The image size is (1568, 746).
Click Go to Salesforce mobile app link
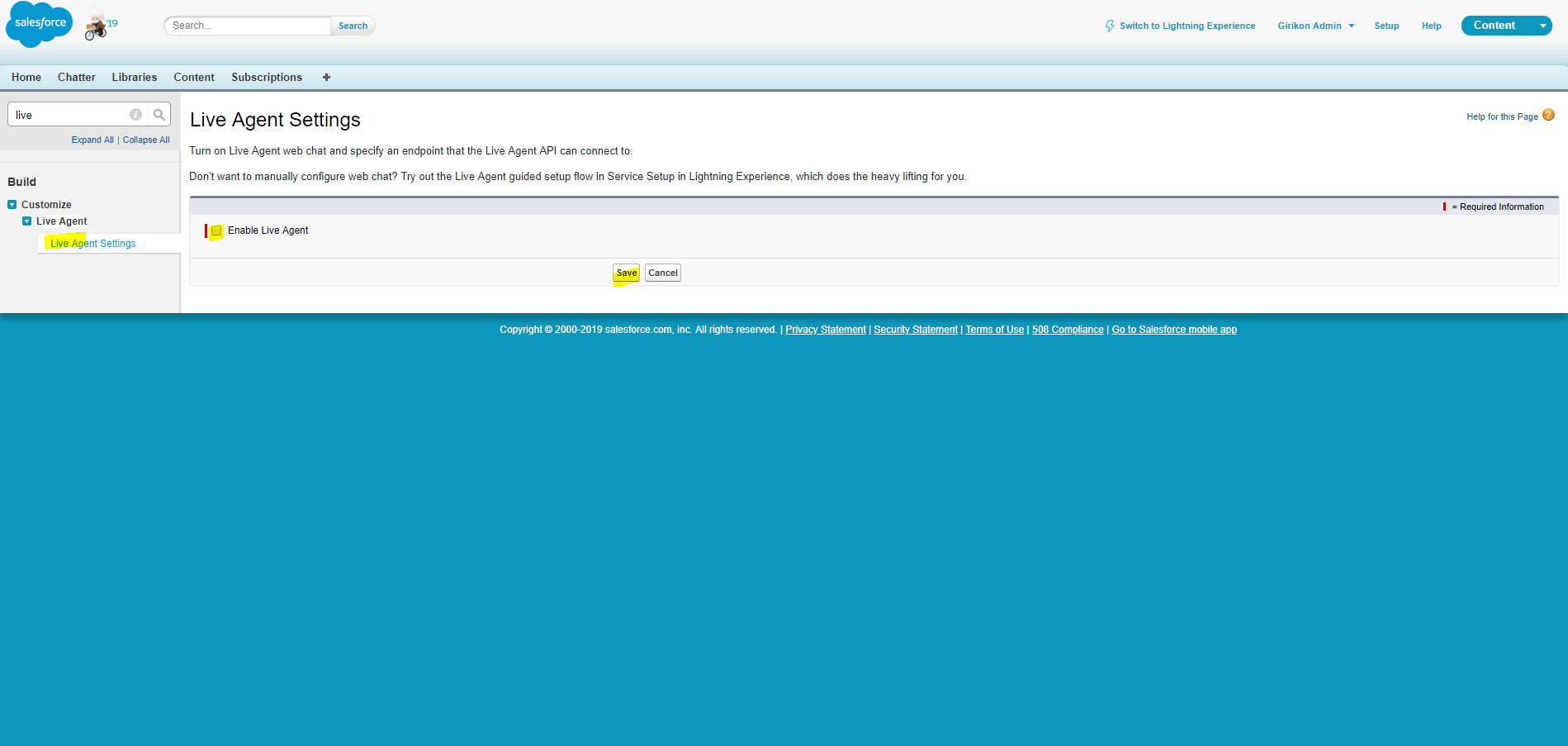pyautogui.click(x=1174, y=330)
